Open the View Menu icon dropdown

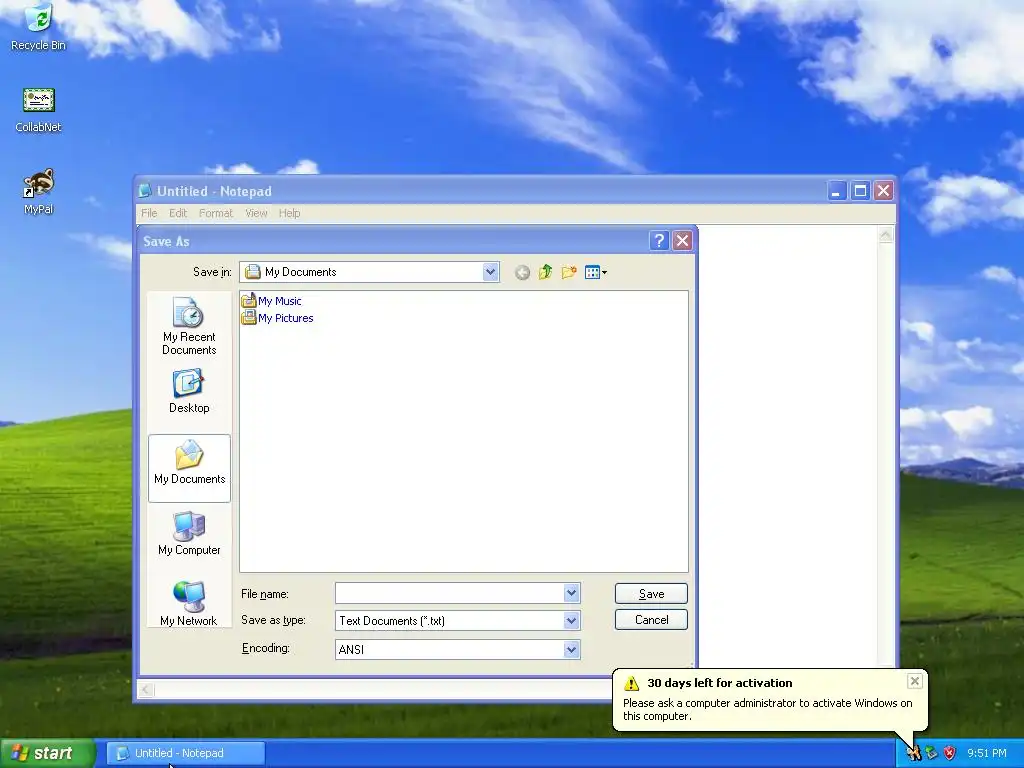pyautogui.click(x=596, y=272)
